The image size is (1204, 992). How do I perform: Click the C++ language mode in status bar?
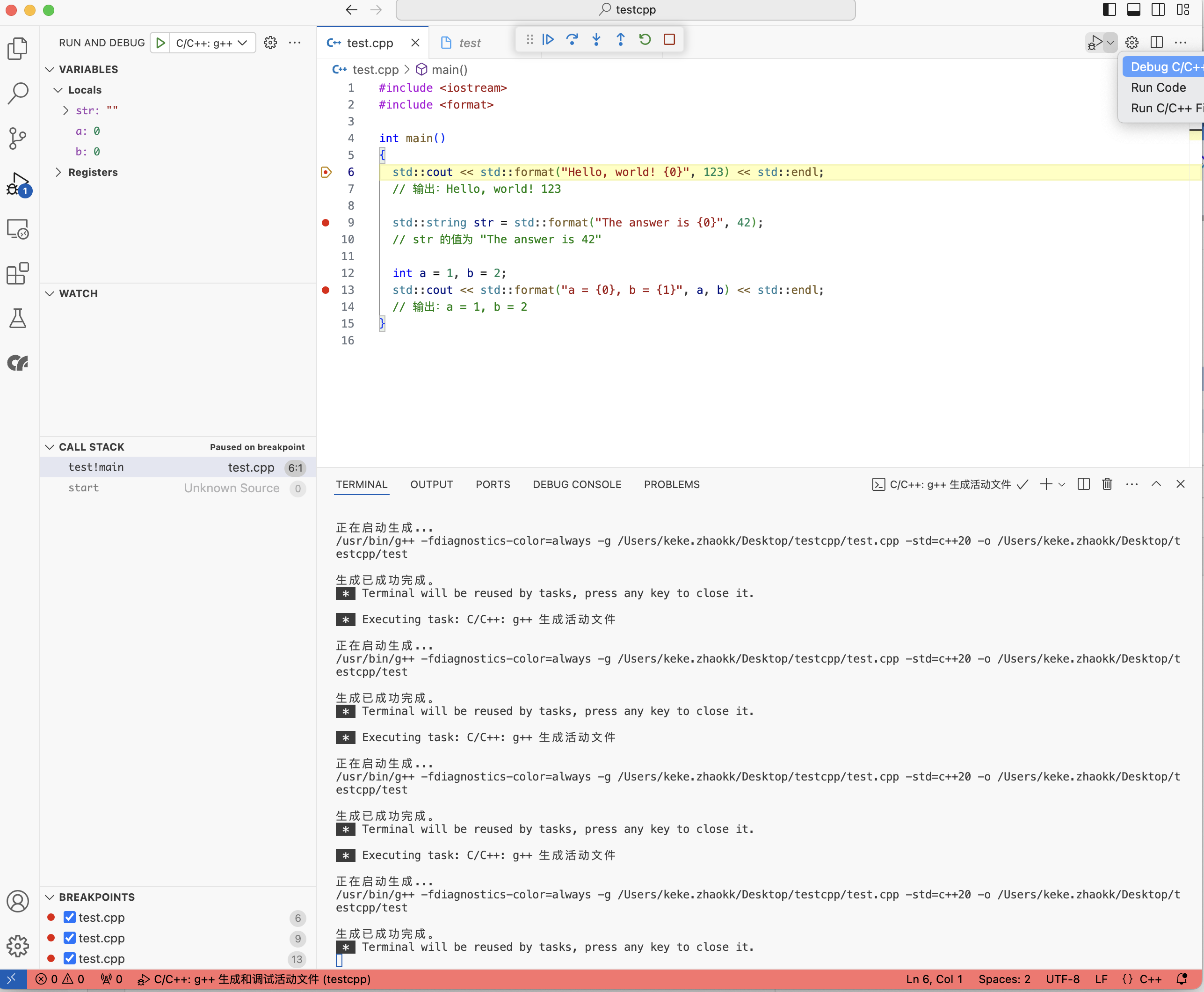click(x=1150, y=979)
